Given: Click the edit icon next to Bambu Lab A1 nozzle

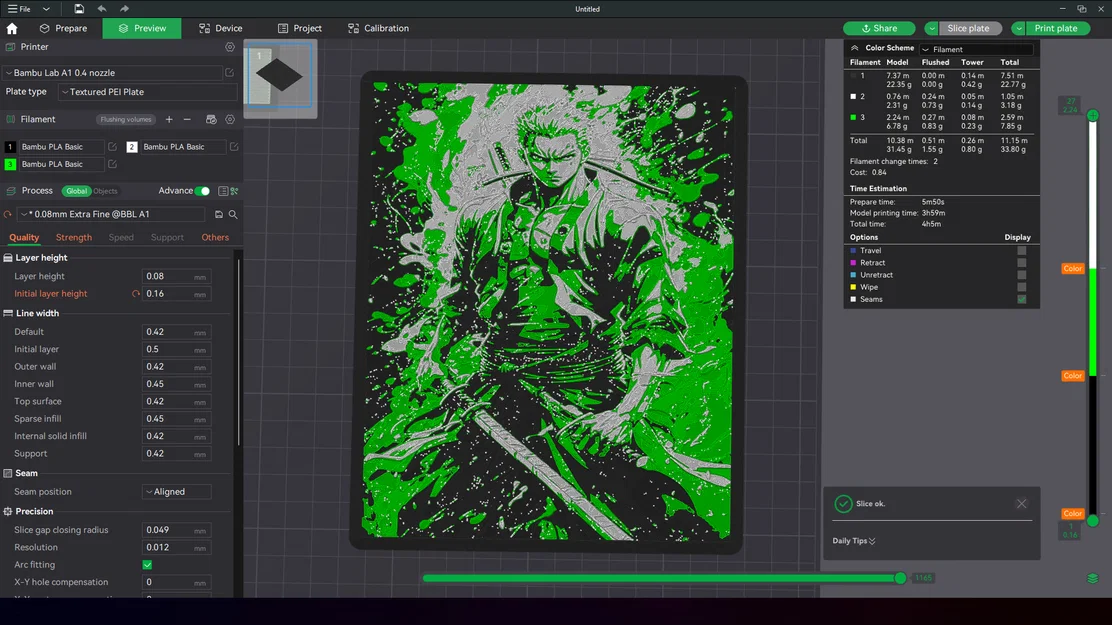Looking at the screenshot, I should tap(229, 72).
